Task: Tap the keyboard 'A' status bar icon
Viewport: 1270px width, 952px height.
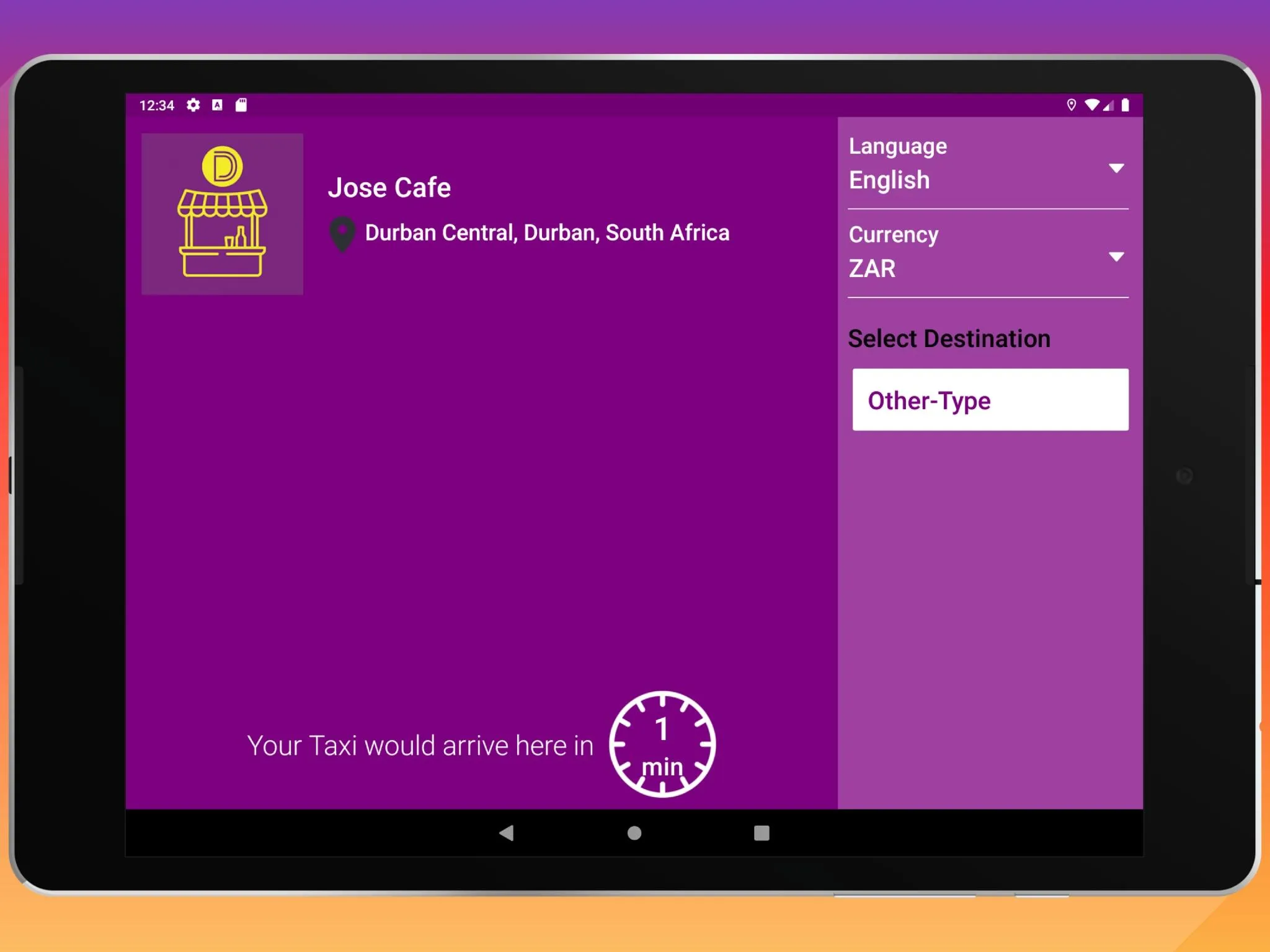Action: point(217,105)
